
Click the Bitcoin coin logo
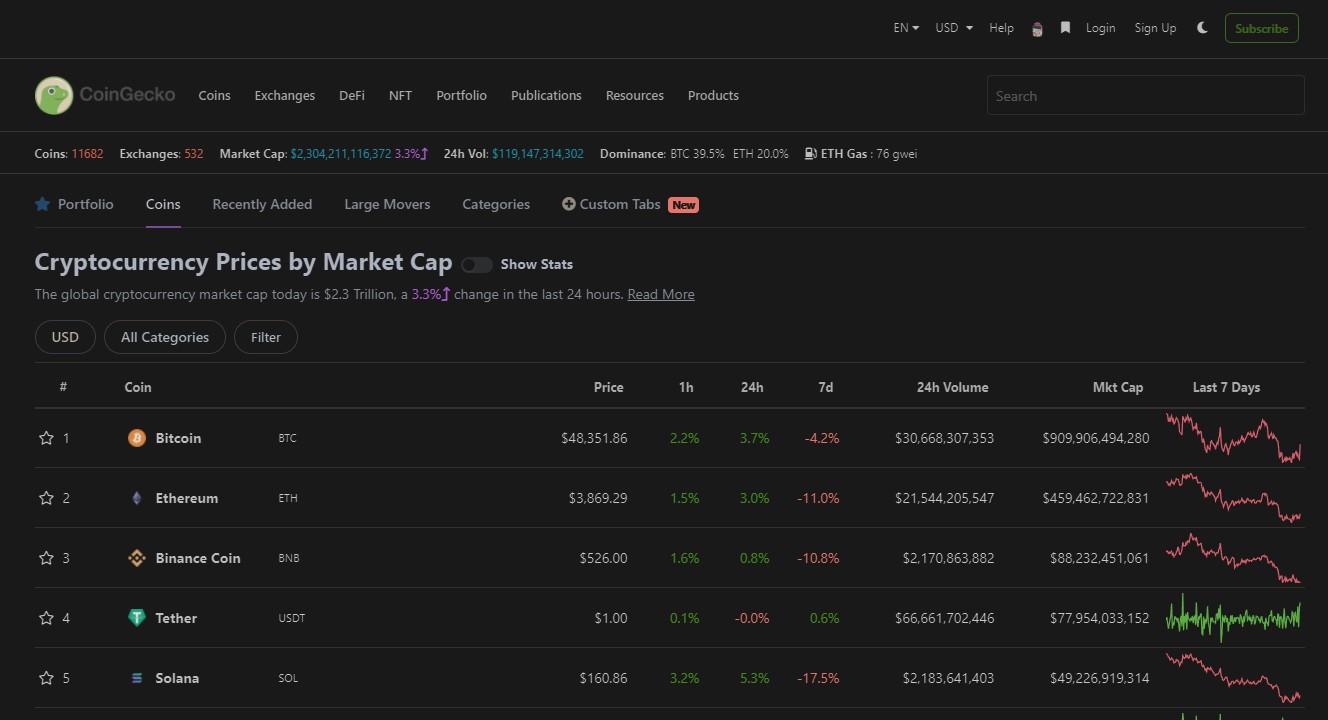[137, 438]
